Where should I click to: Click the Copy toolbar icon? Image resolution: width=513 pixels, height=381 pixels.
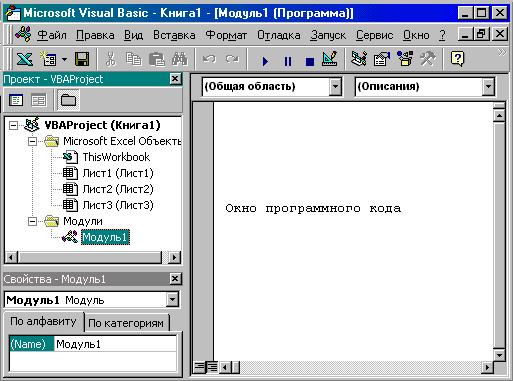134,59
